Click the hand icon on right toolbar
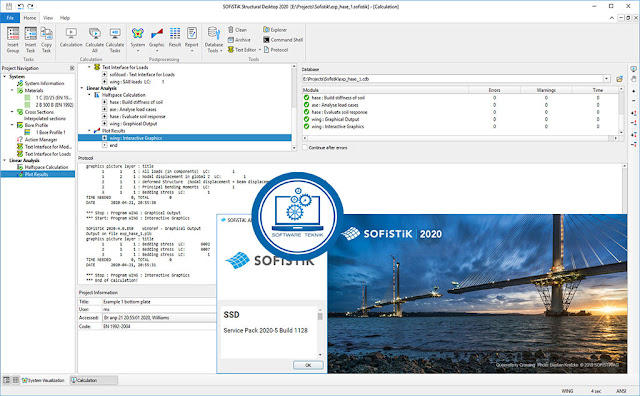Image resolution: width=640 pixels, height=396 pixels. pyautogui.click(x=633, y=78)
